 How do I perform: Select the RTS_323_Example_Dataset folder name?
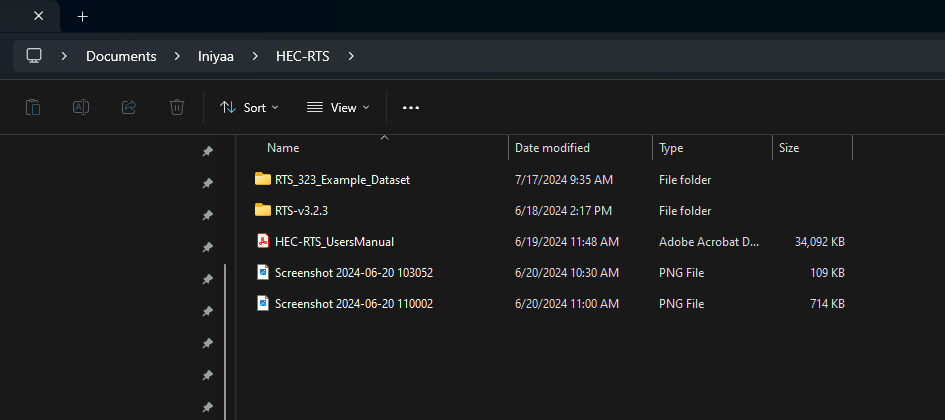coord(342,180)
